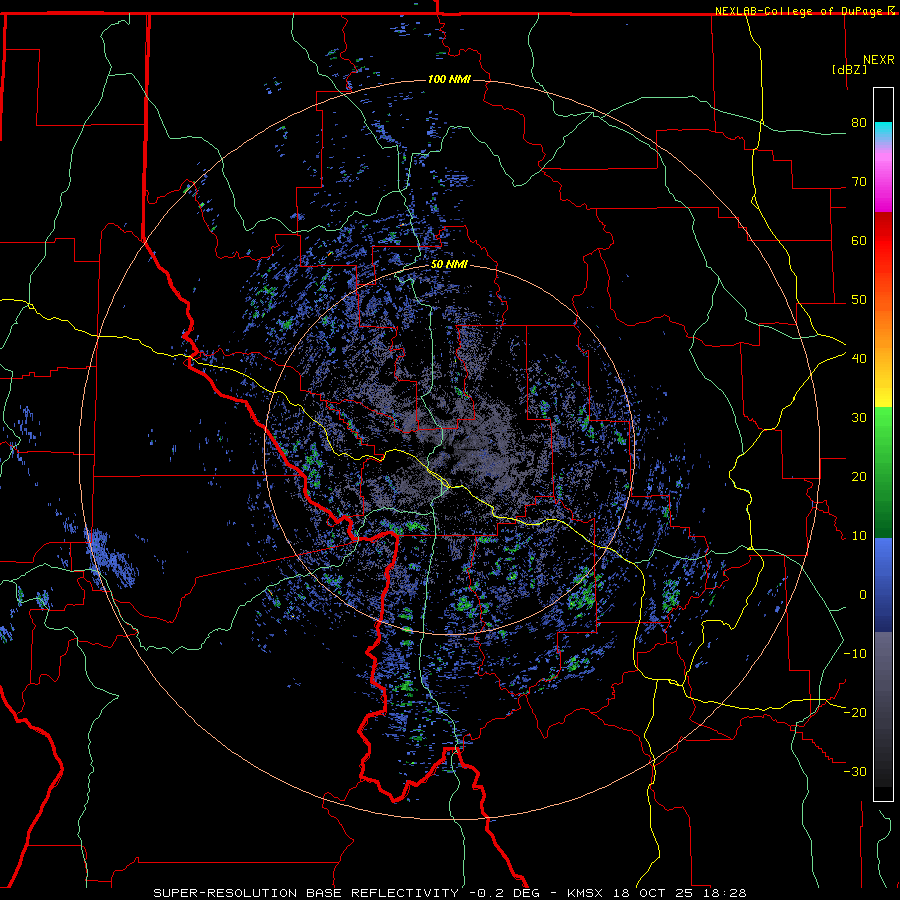Click the 60 value on the dBZ scale

click(859, 240)
